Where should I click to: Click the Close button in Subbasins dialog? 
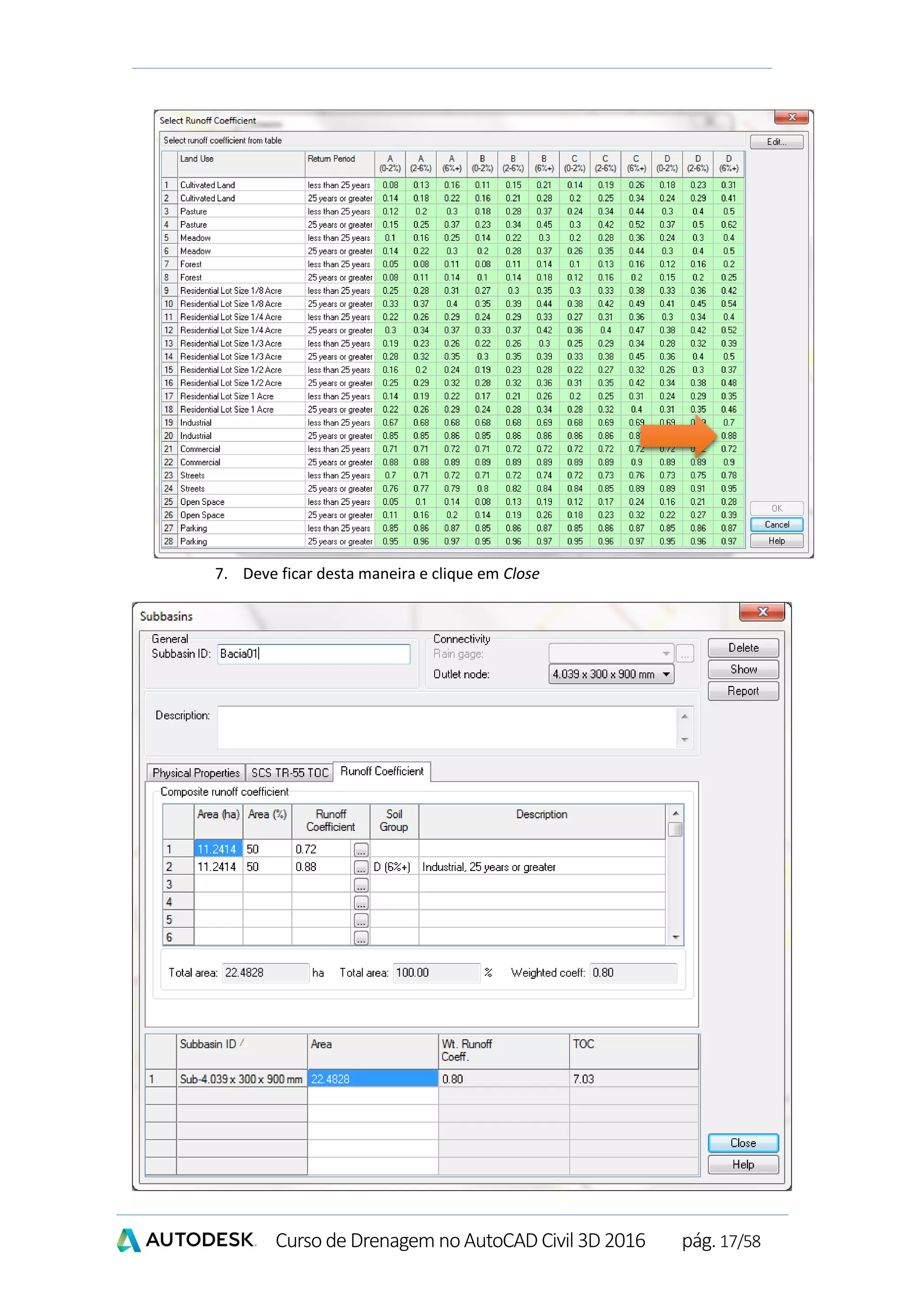(743, 1143)
